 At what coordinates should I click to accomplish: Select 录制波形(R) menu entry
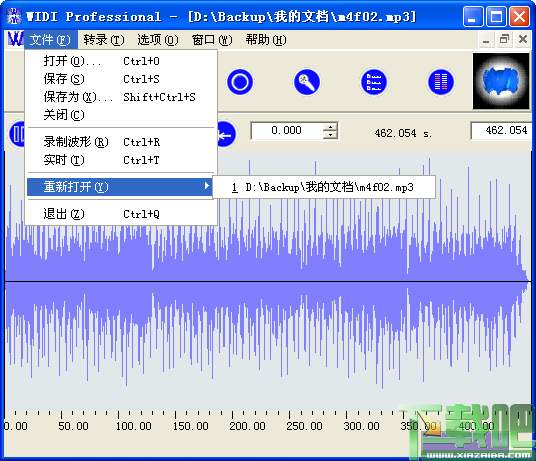click(x=121, y=142)
